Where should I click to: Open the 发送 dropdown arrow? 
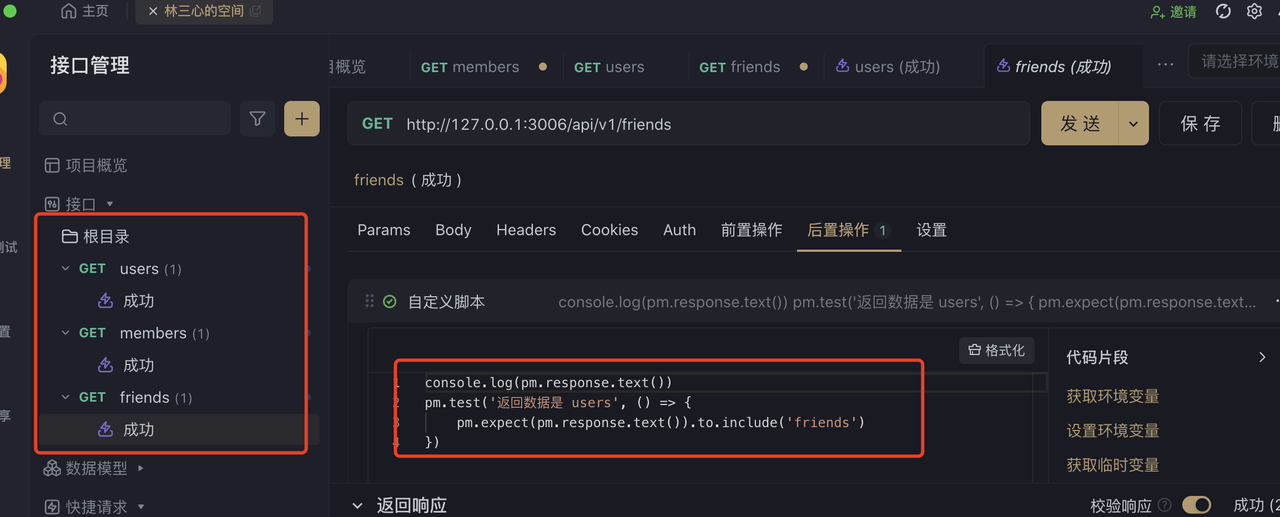pyautogui.click(x=1133, y=124)
